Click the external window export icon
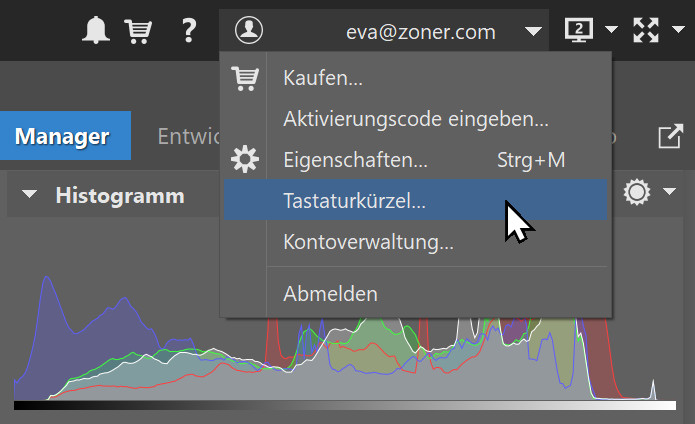Image resolution: width=695 pixels, height=424 pixels. 668,138
